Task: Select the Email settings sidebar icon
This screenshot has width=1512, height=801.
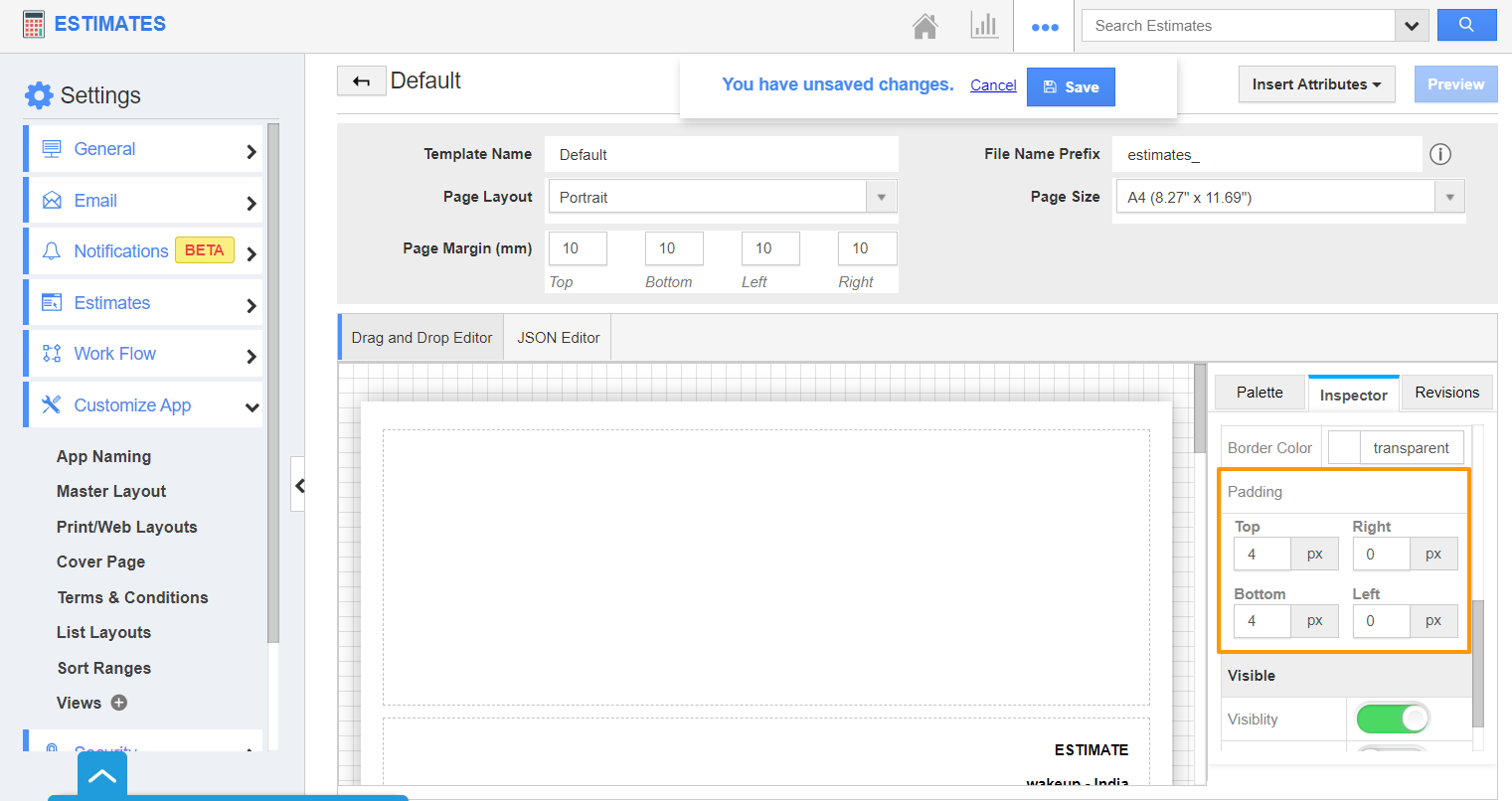Action: click(54, 200)
